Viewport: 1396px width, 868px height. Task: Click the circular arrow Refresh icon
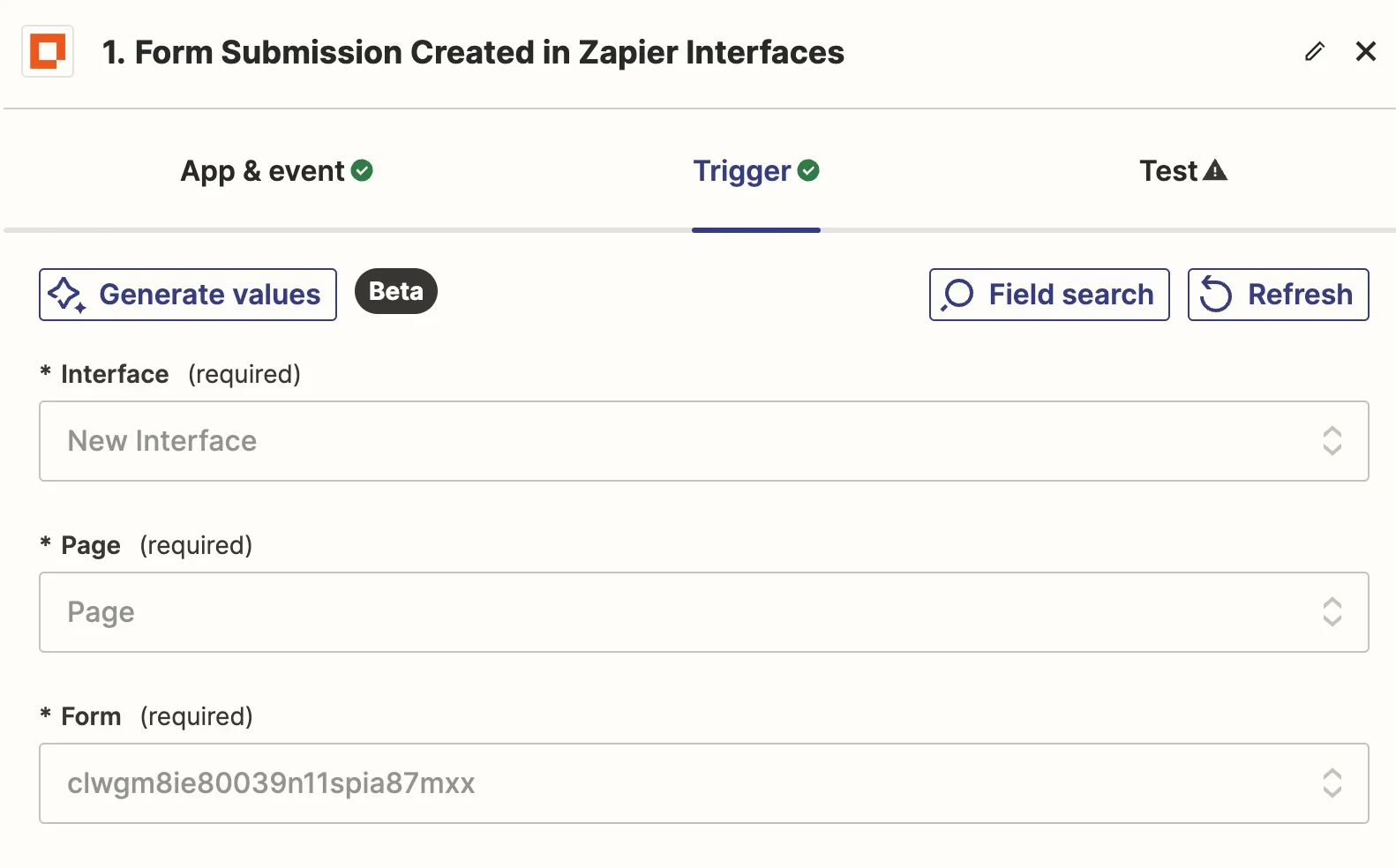[x=1216, y=295]
